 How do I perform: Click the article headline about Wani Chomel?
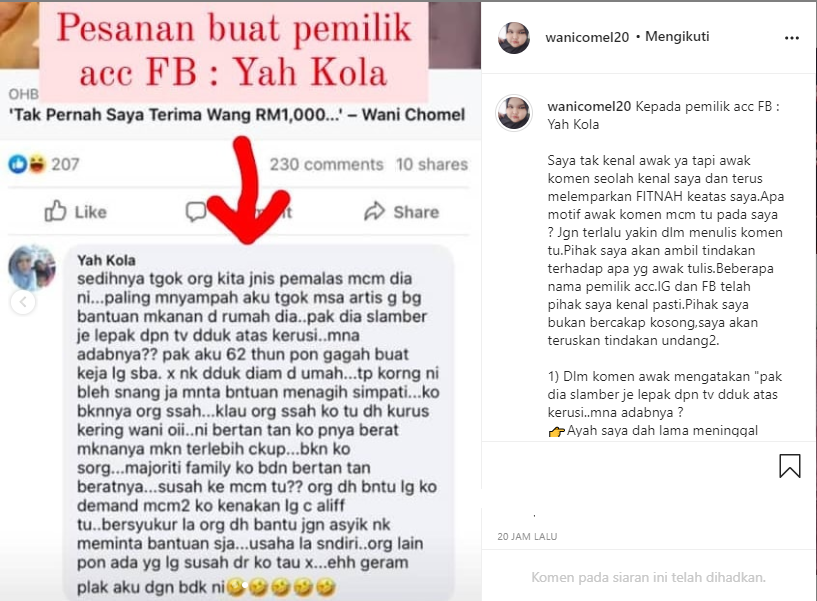tap(237, 115)
